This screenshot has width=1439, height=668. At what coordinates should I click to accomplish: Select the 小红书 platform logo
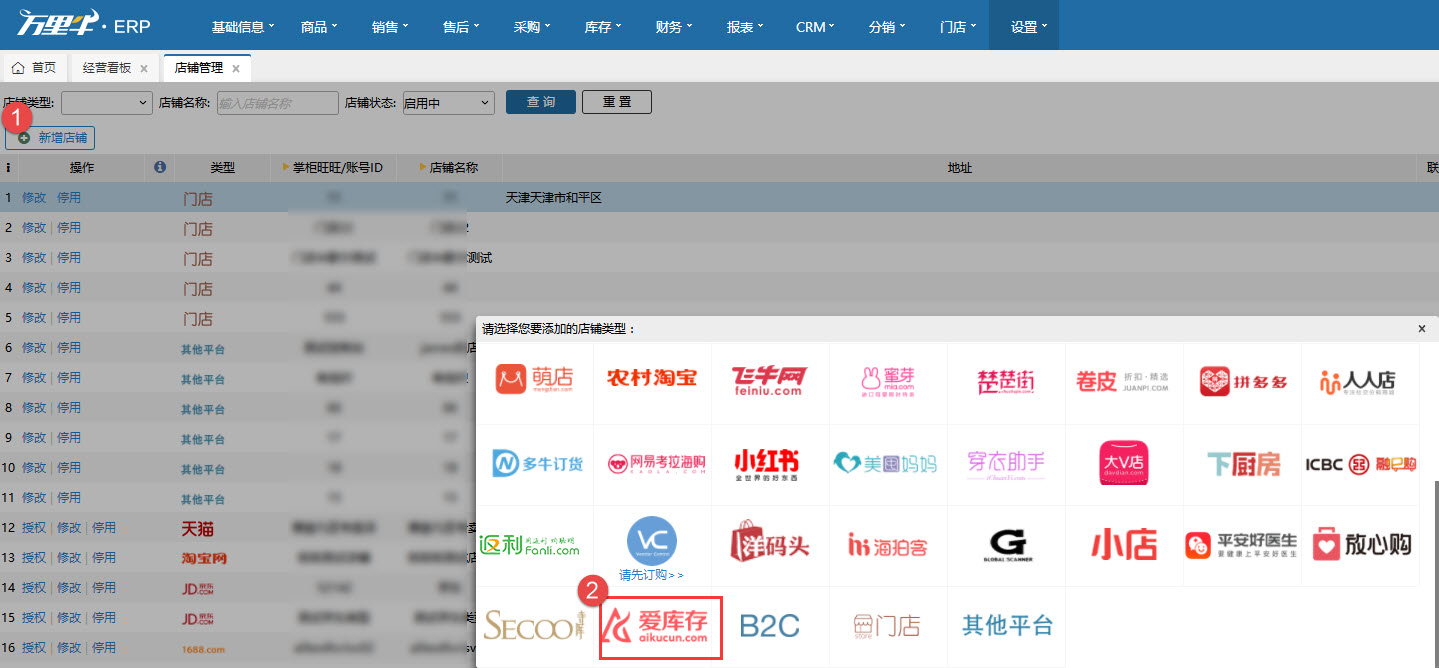point(770,464)
